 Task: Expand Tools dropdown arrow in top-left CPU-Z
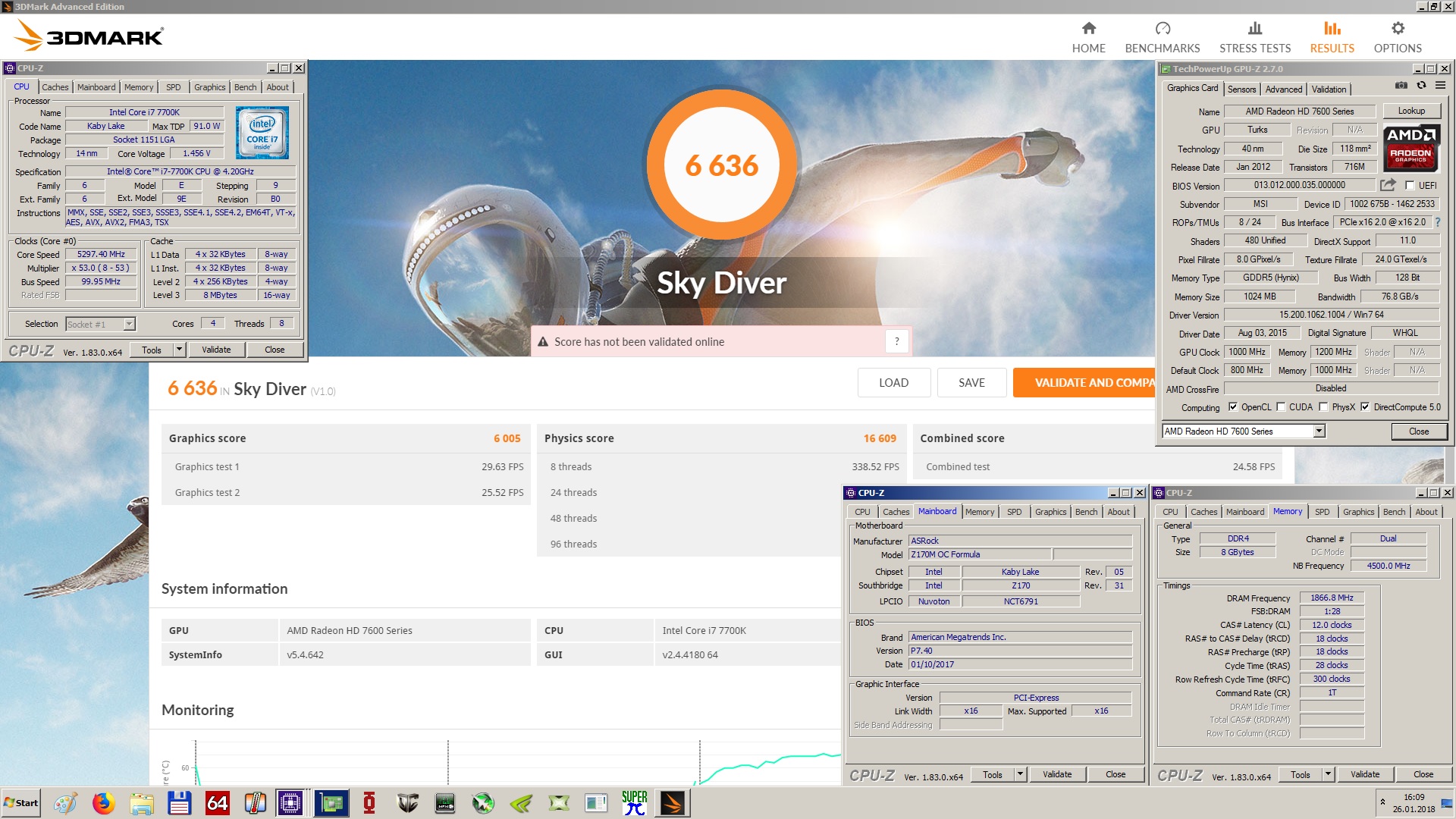pyautogui.click(x=179, y=350)
